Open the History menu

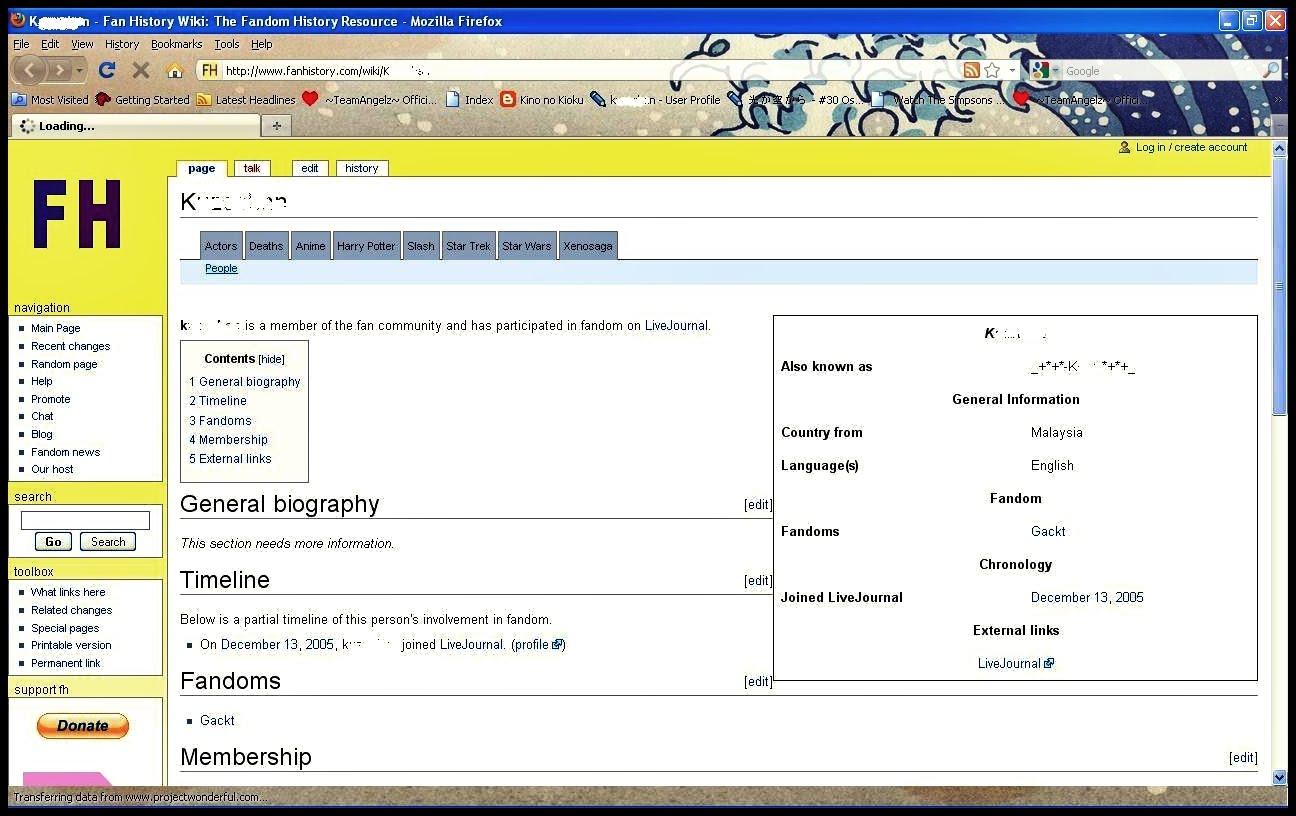click(x=122, y=44)
